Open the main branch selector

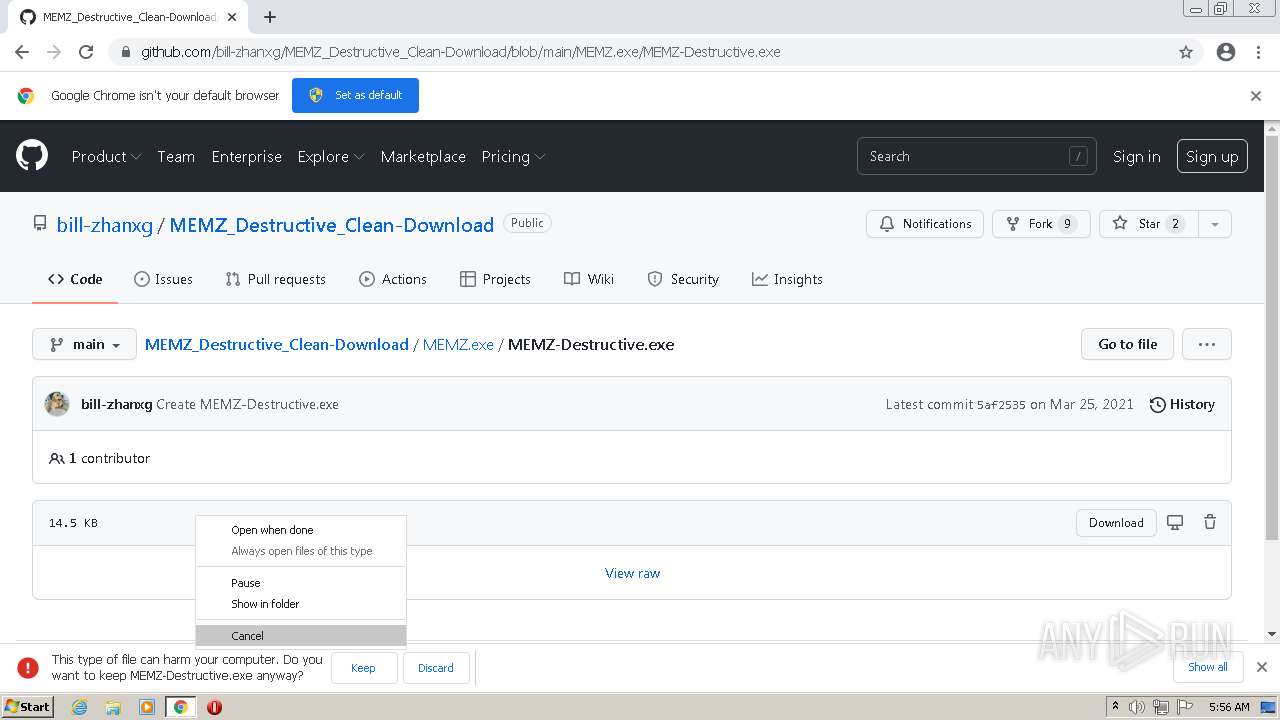(x=85, y=344)
